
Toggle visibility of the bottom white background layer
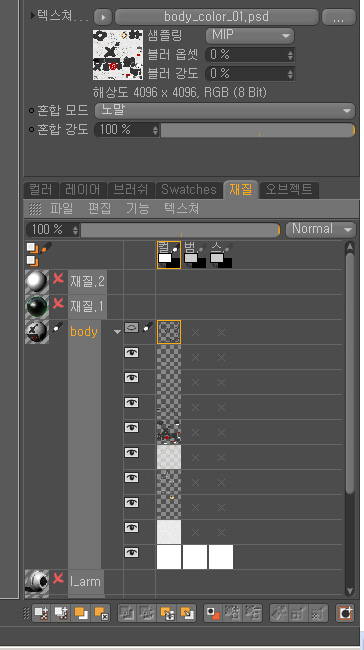click(x=131, y=552)
